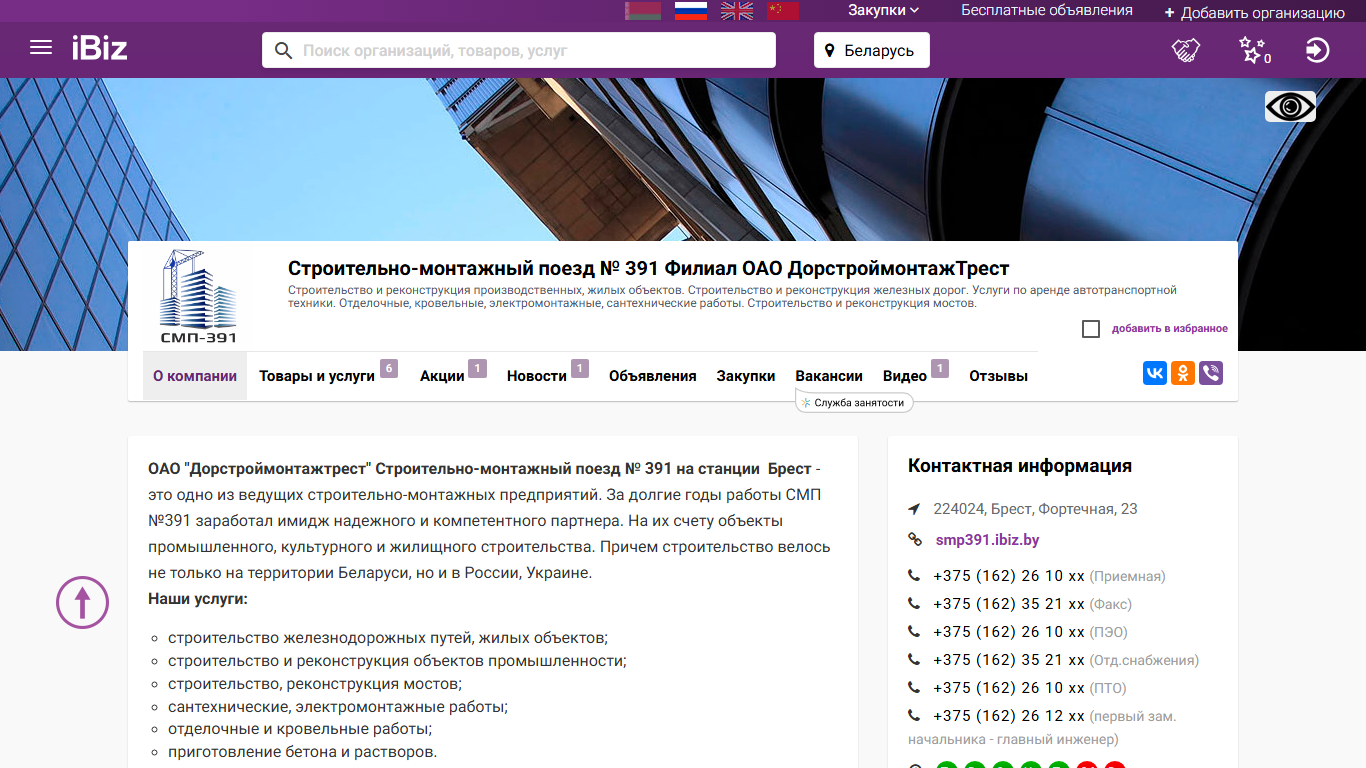Click list item 'приготовление бетона и растворов'
1366x768 pixels.
tap(303, 752)
